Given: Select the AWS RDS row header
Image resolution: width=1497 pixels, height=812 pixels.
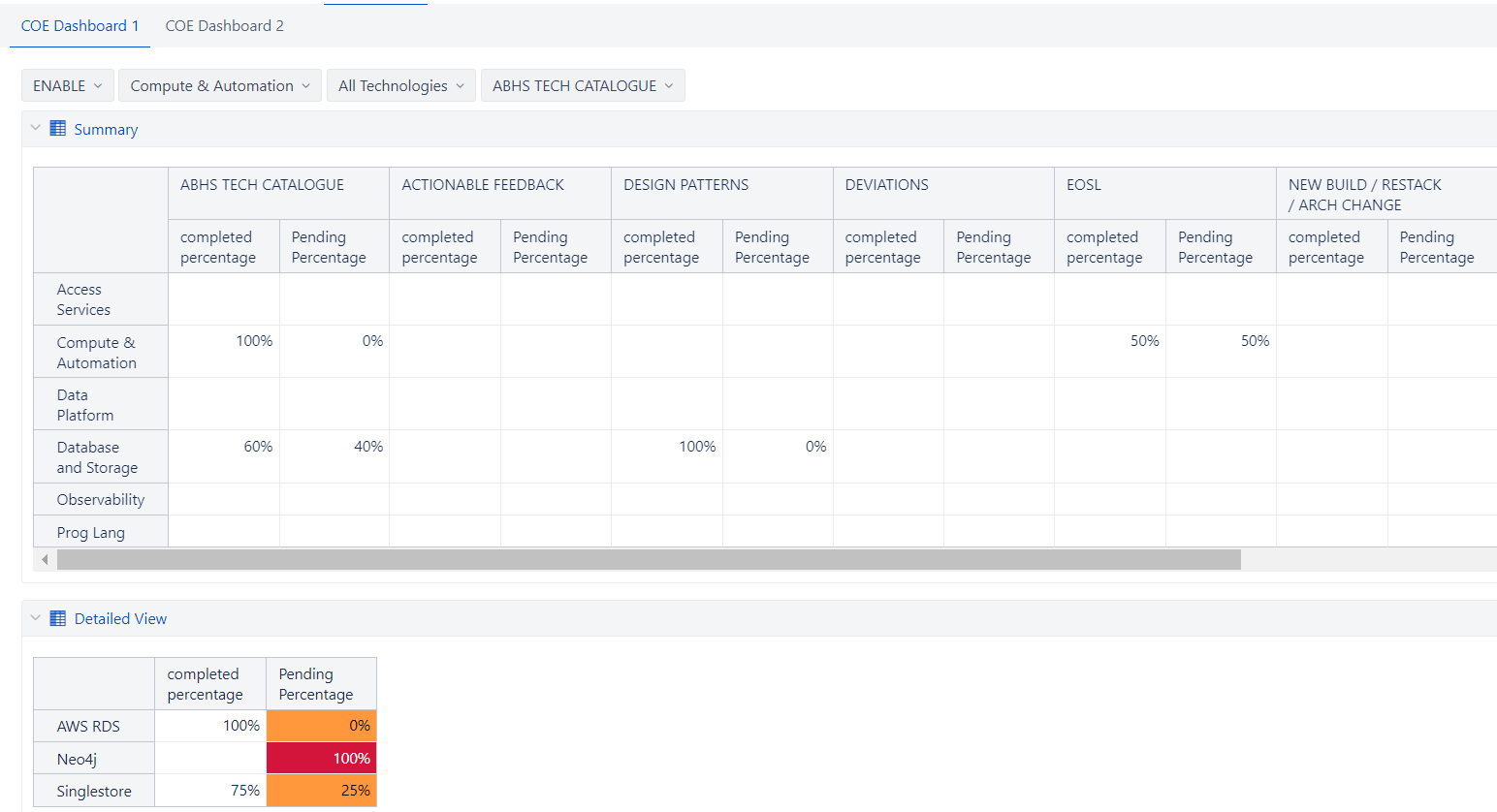Looking at the screenshot, I should (93, 725).
